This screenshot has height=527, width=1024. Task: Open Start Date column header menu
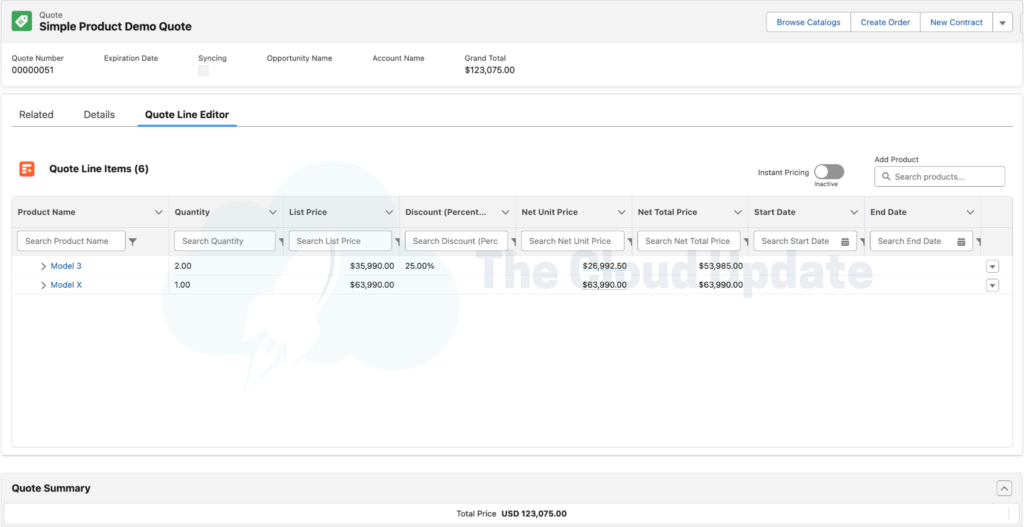[x=854, y=212]
